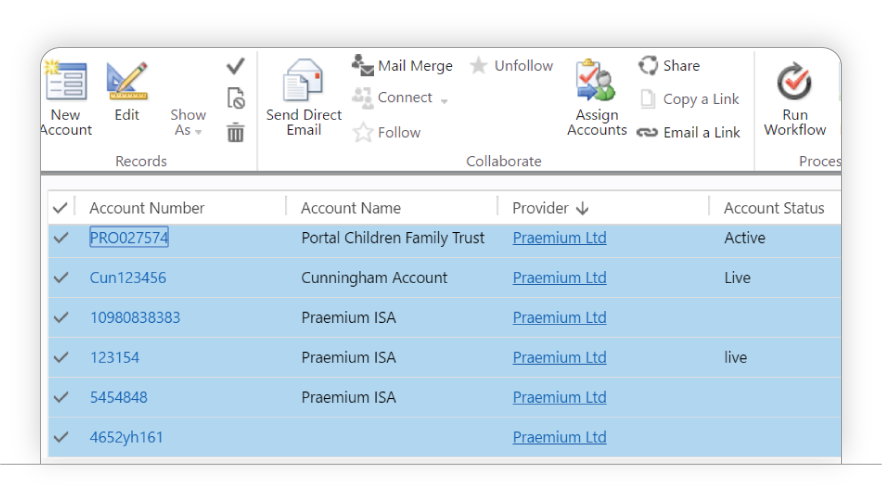The width and height of the screenshot is (883, 501).
Task: Click the Email a Link chain icon
Action: [x=647, y=133]
